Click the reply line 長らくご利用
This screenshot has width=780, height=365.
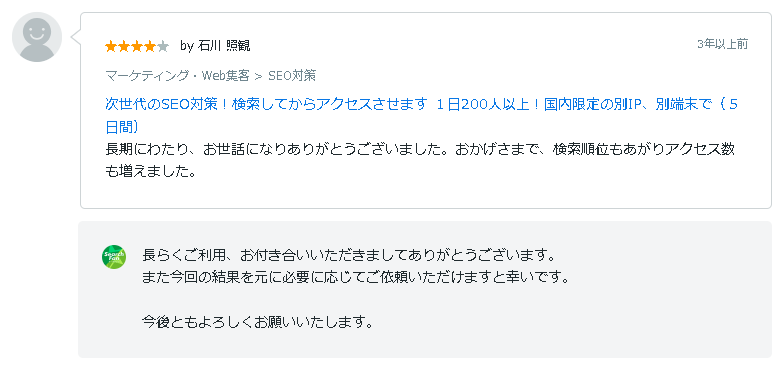tap(349, 256)
